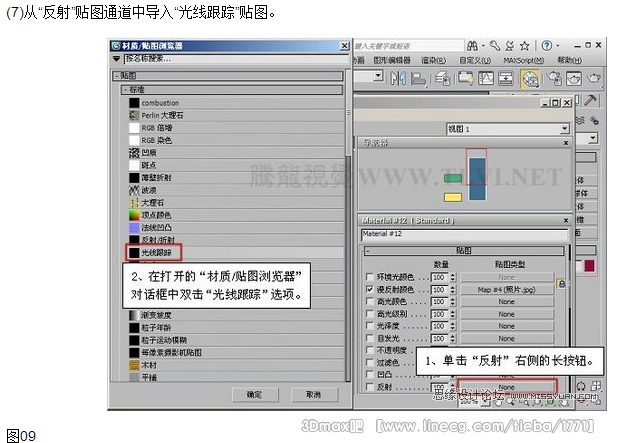
Task: Select the 粒子运动模糊 map entry
Action: pyautogui.click(x=236, y=340)
